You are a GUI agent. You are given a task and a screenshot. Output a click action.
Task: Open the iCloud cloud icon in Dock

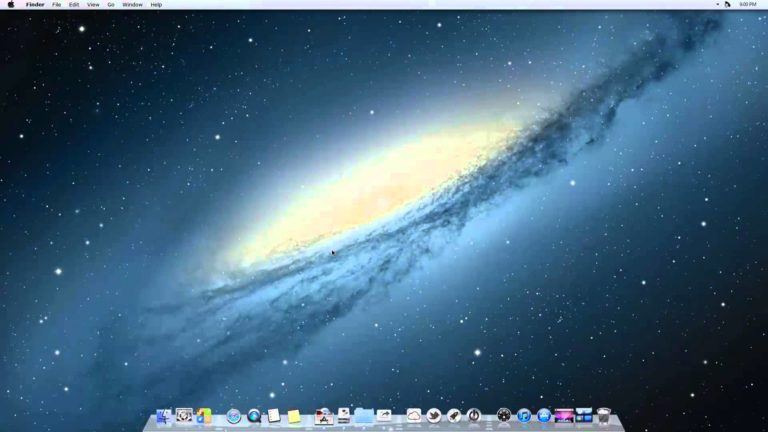pyautogui.click(x=414, y=416)
